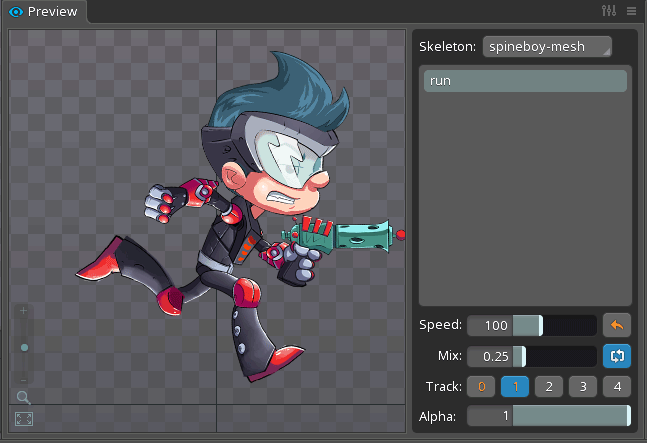Adjust the Alpha slider
The height and width of the screenshot is (443, 647).
[x=571, y=416]
